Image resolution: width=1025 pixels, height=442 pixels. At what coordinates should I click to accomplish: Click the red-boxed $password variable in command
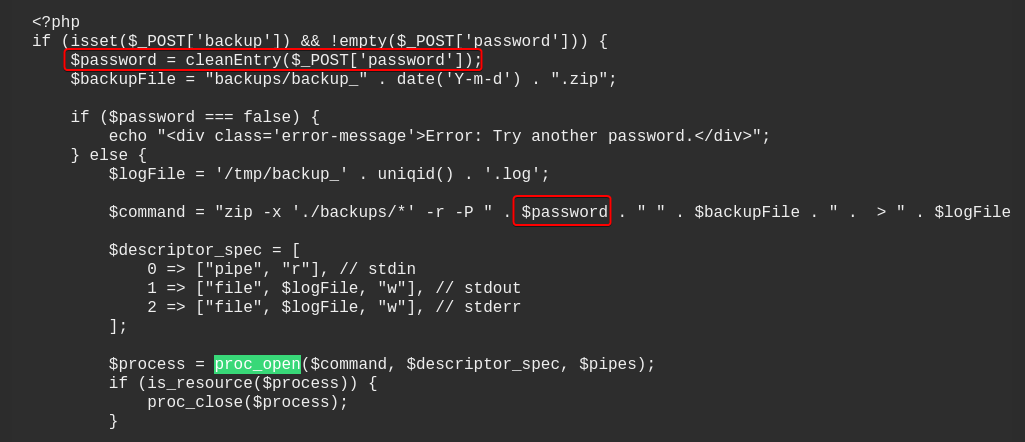click(x=562, y=212)
